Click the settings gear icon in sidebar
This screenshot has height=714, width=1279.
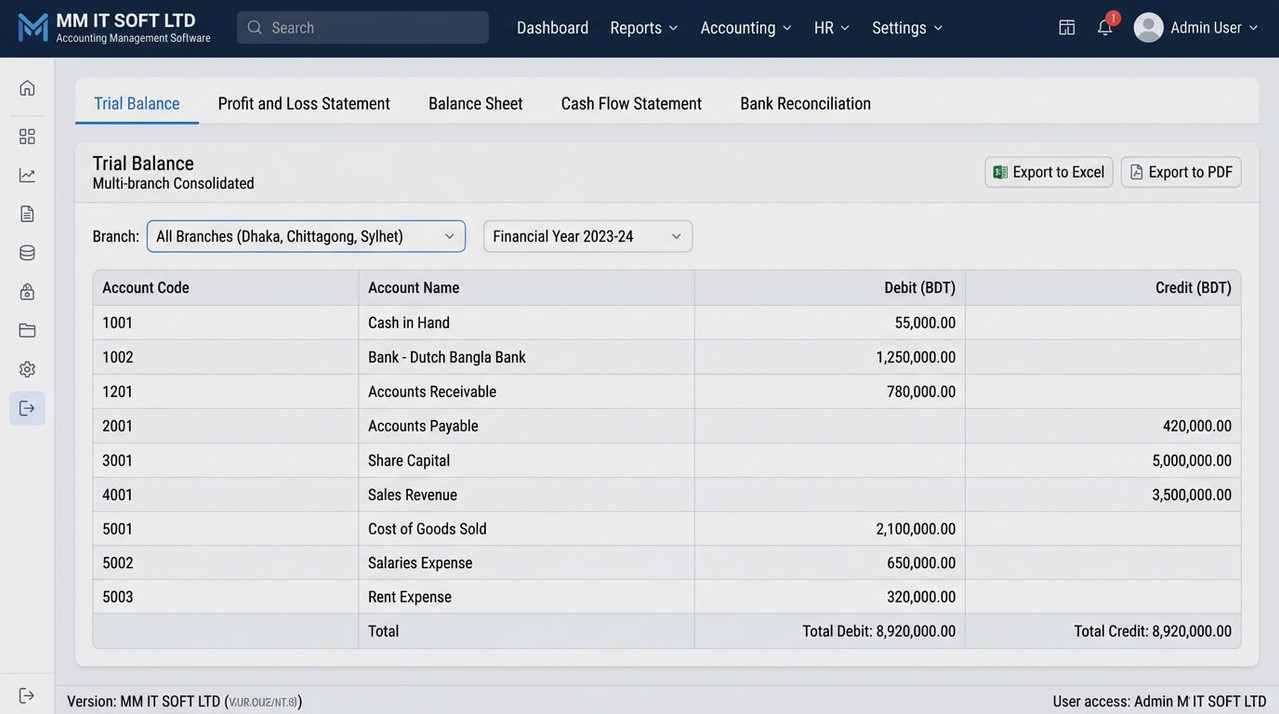[x=27, y=369]
